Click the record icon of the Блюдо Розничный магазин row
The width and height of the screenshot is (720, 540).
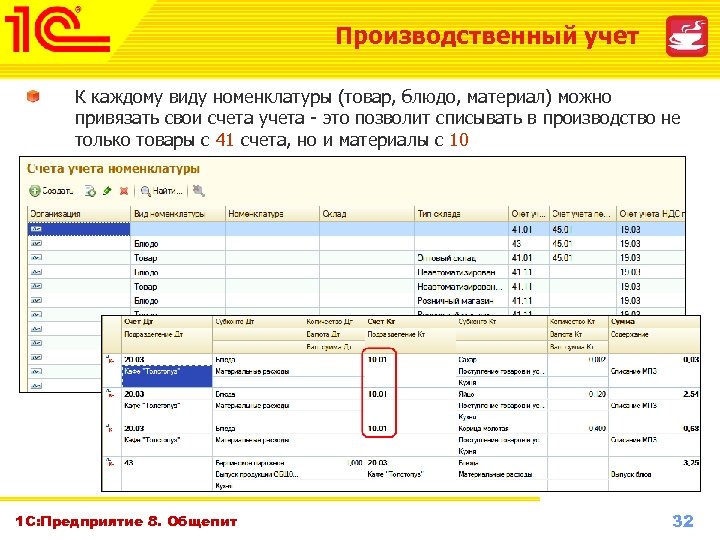36,300
